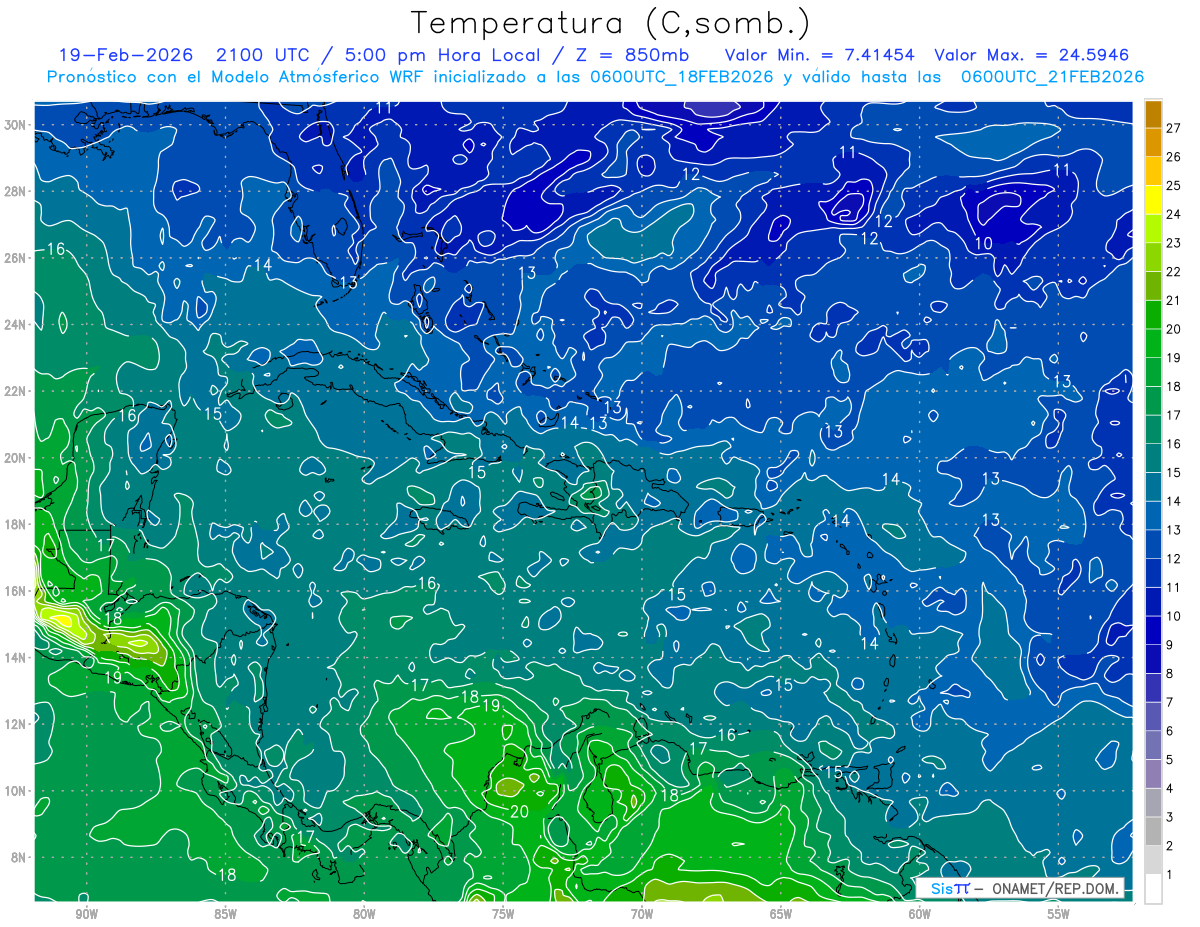The image size is (1200, 927).
Task: Click color bar scale label "6"
Action: click(1170, 731)
